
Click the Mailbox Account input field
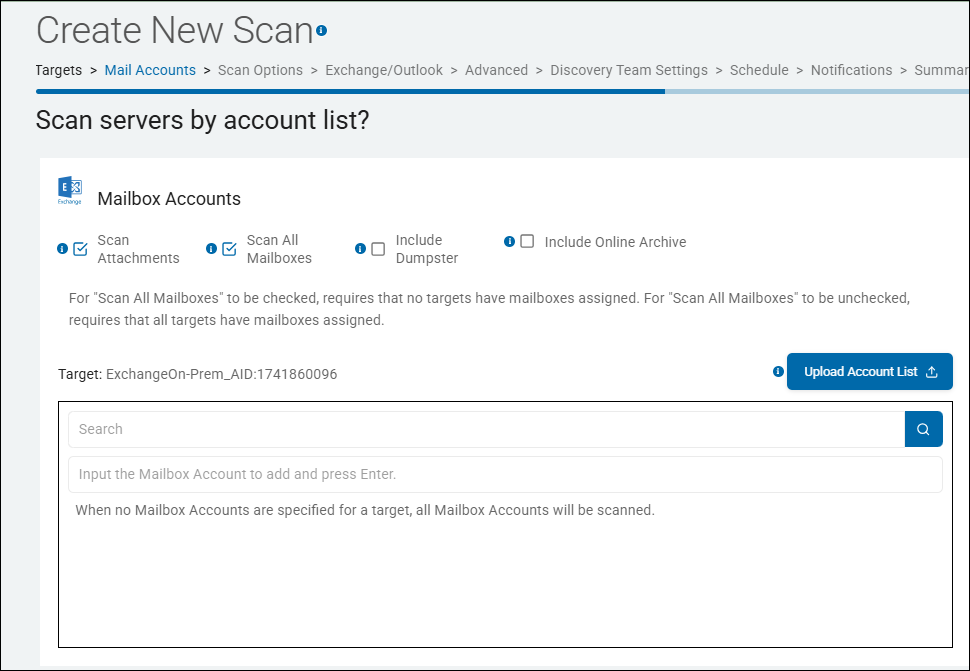tap(505, 474)
